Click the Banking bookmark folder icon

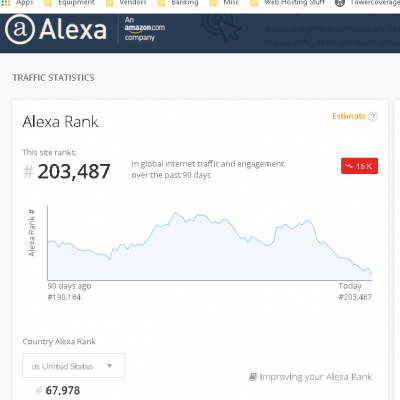pos(162,3)
